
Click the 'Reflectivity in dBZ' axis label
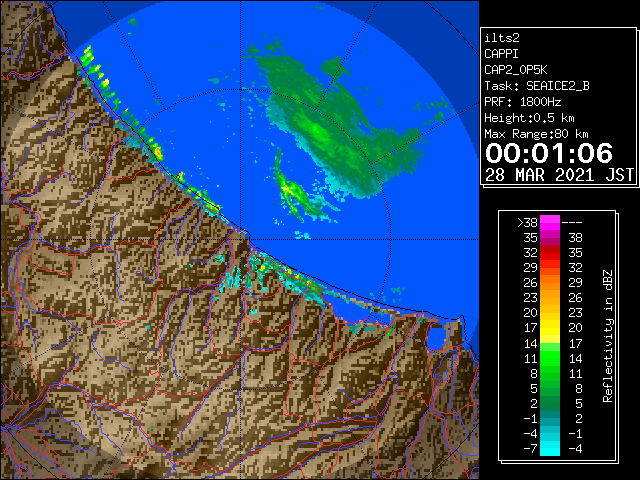[x=608, y=336]
